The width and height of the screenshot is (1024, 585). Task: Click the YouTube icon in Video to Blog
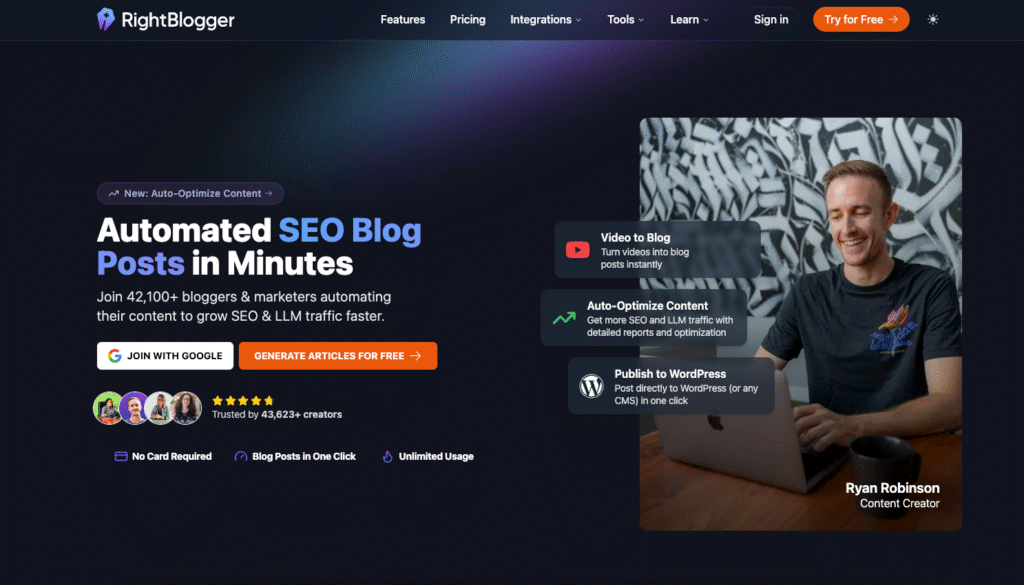(577, 250)
